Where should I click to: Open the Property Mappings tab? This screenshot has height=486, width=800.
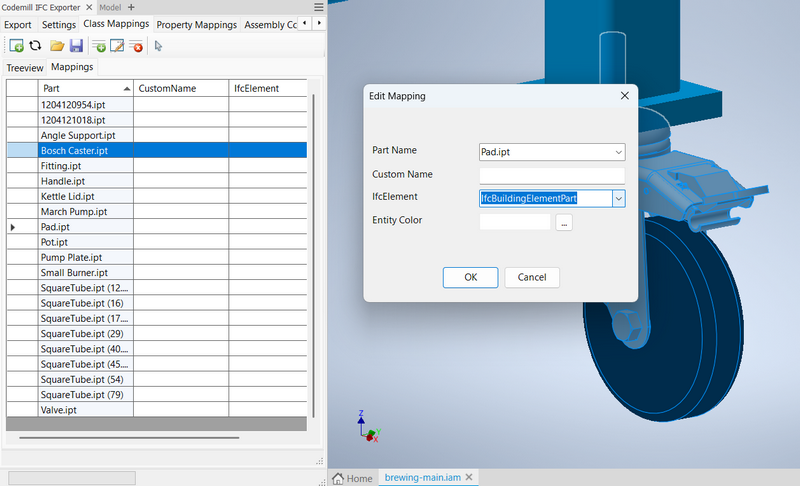click(196, 24)
